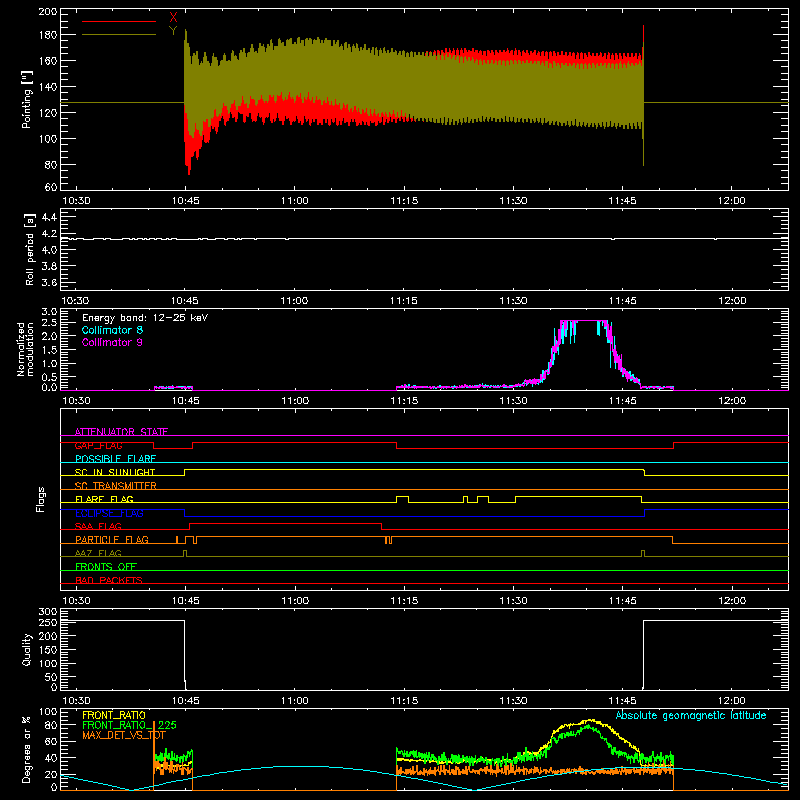
Task: Click the 10:30 label under the Pointing plot
Action: click(76, 201)
